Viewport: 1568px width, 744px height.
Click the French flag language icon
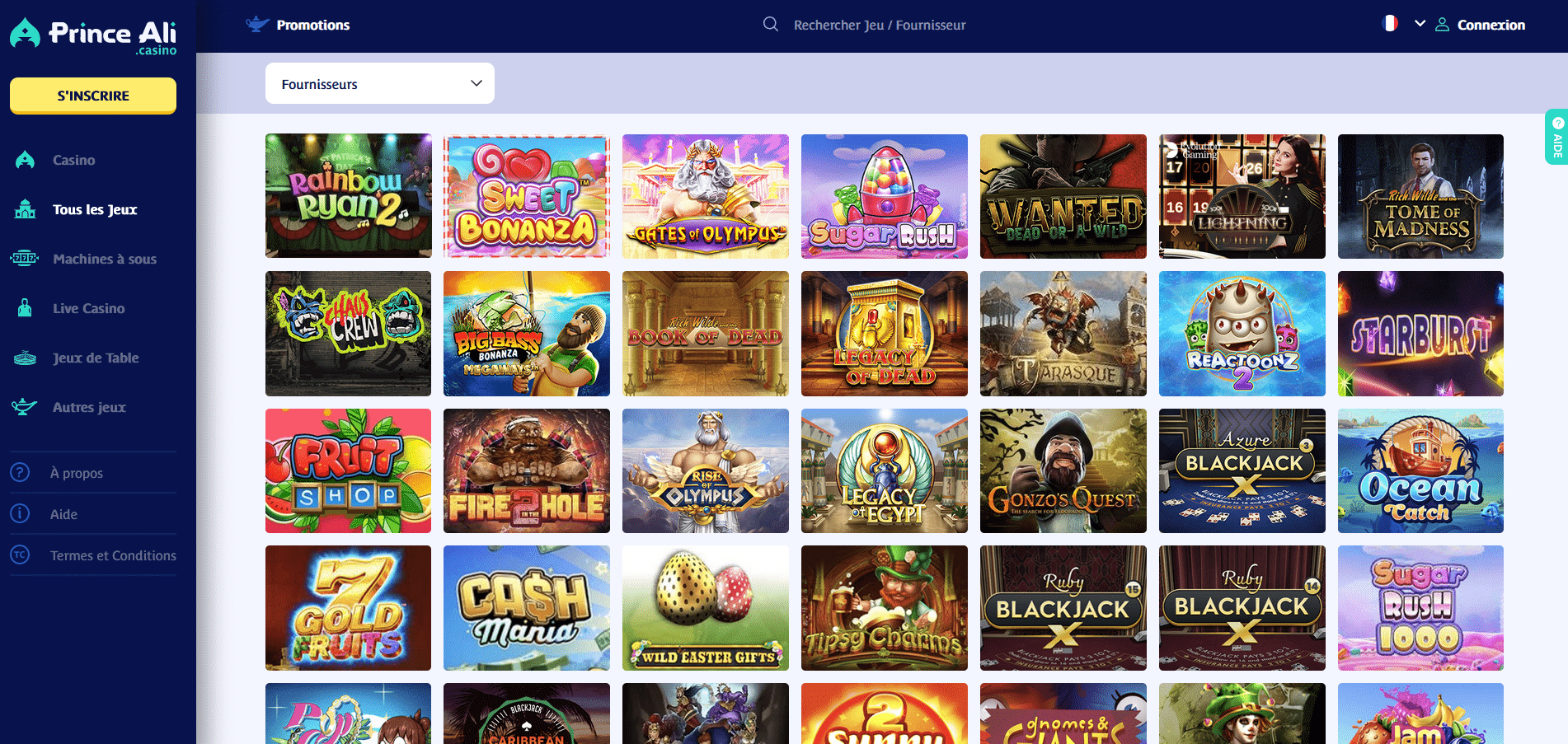click(1390, 24)
